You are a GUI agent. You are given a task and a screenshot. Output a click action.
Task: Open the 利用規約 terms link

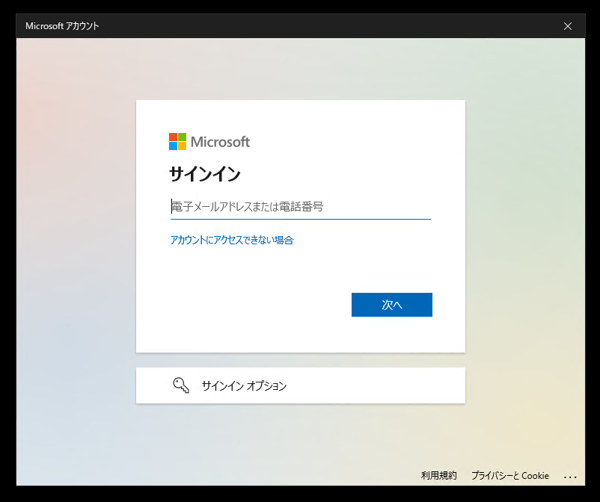click(439, 476)
